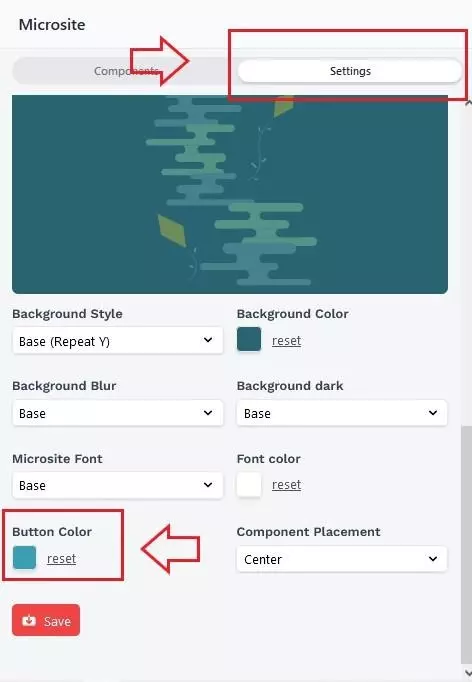The image size is (472, 682).
Task: Open the Background Blur dropdown
Action: (x=117, y=413)
